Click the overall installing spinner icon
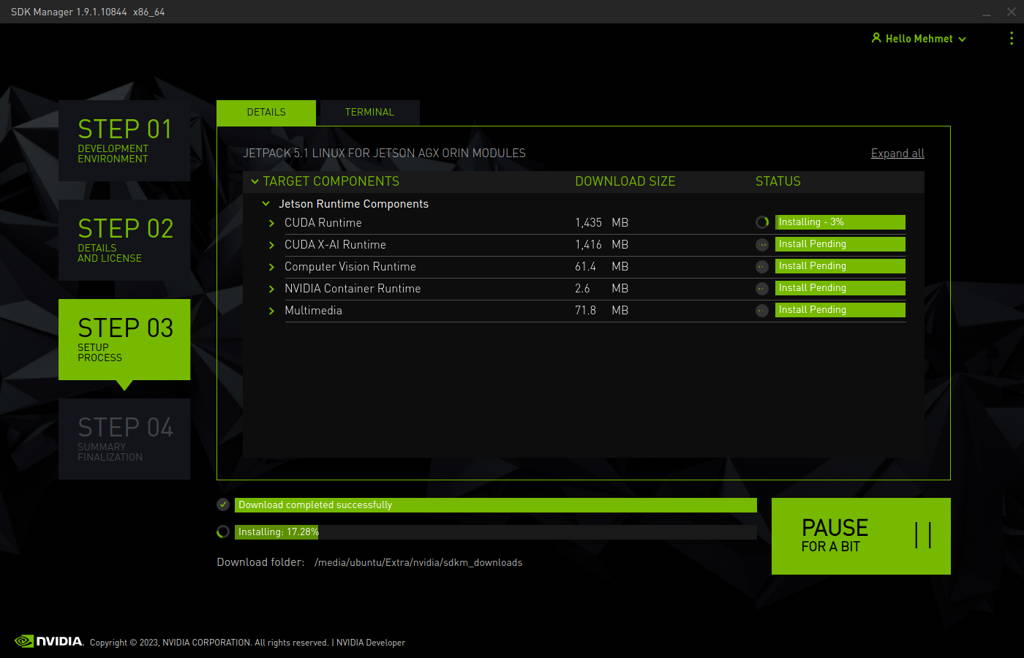The image size is (1024, 658). [x=223, y=532]
